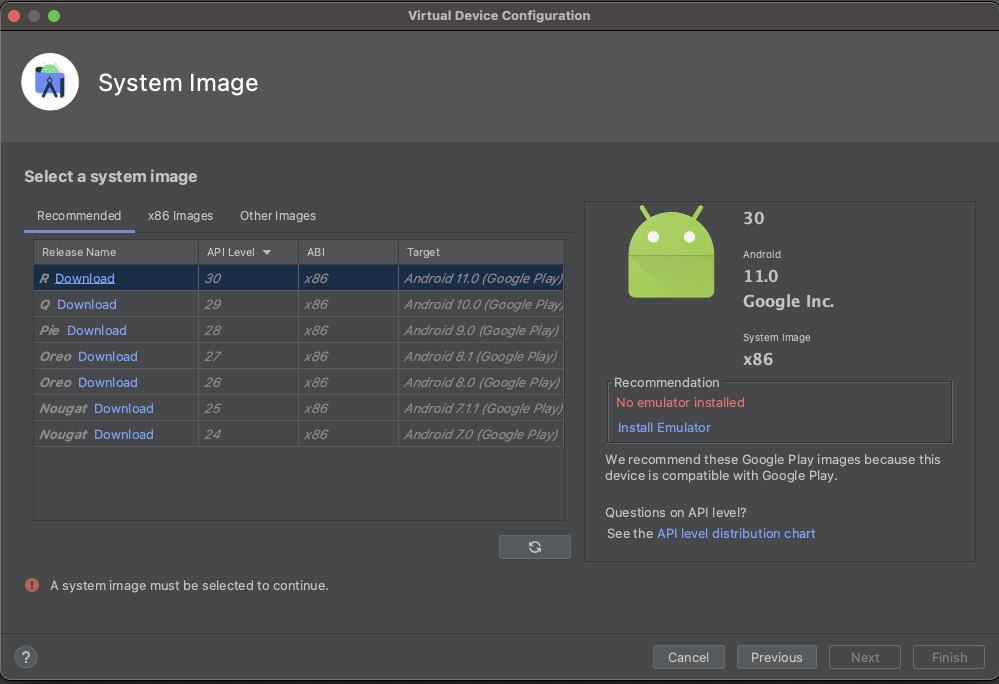
Task: Download the Pie API 28 image
Action: [x=96, y=330]
